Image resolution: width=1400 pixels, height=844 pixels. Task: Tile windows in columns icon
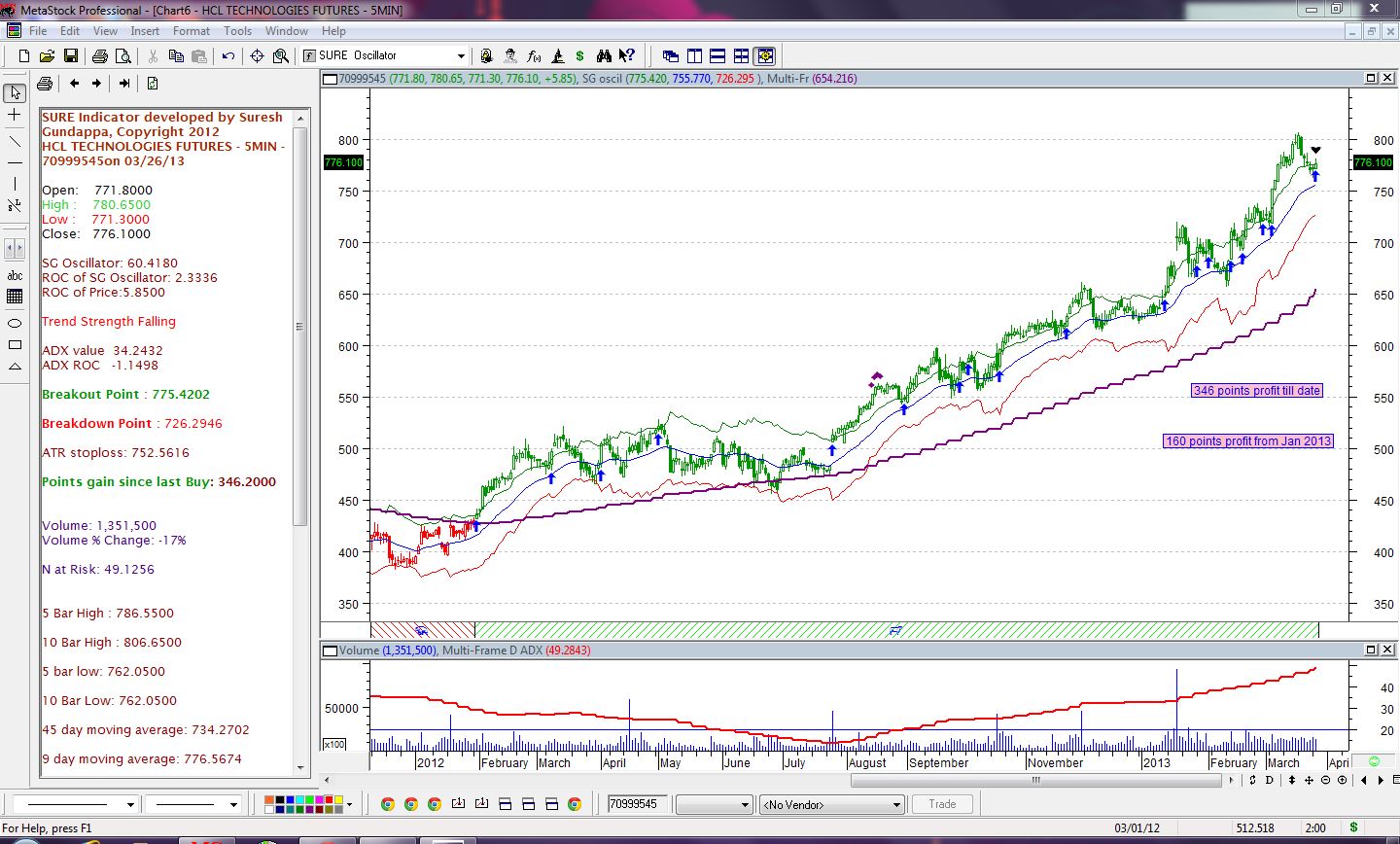point(694,56)
